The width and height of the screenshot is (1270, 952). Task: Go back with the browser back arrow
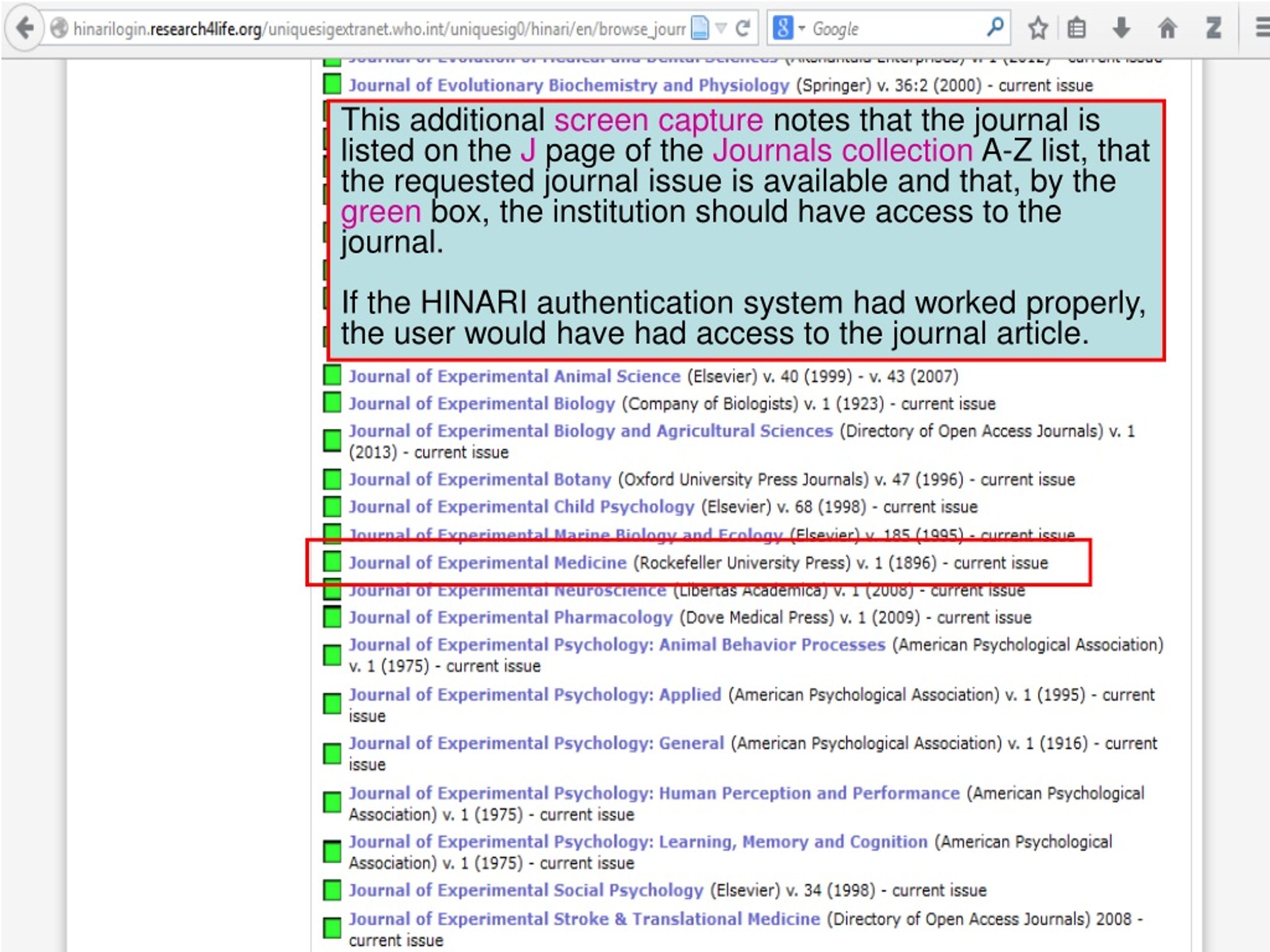[24, 28]
